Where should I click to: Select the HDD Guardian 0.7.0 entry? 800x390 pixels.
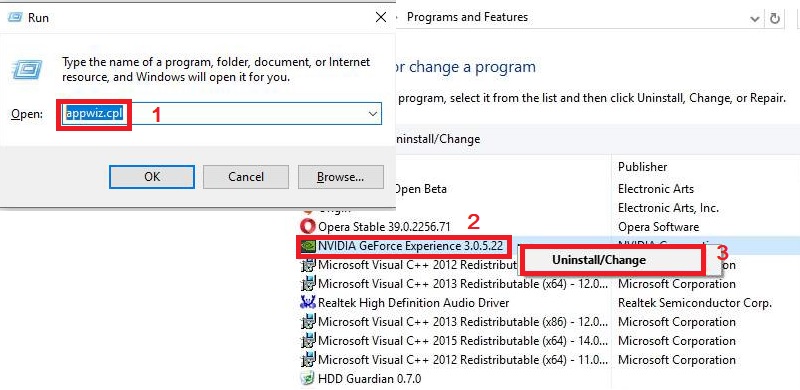click(x=369, y=379)
